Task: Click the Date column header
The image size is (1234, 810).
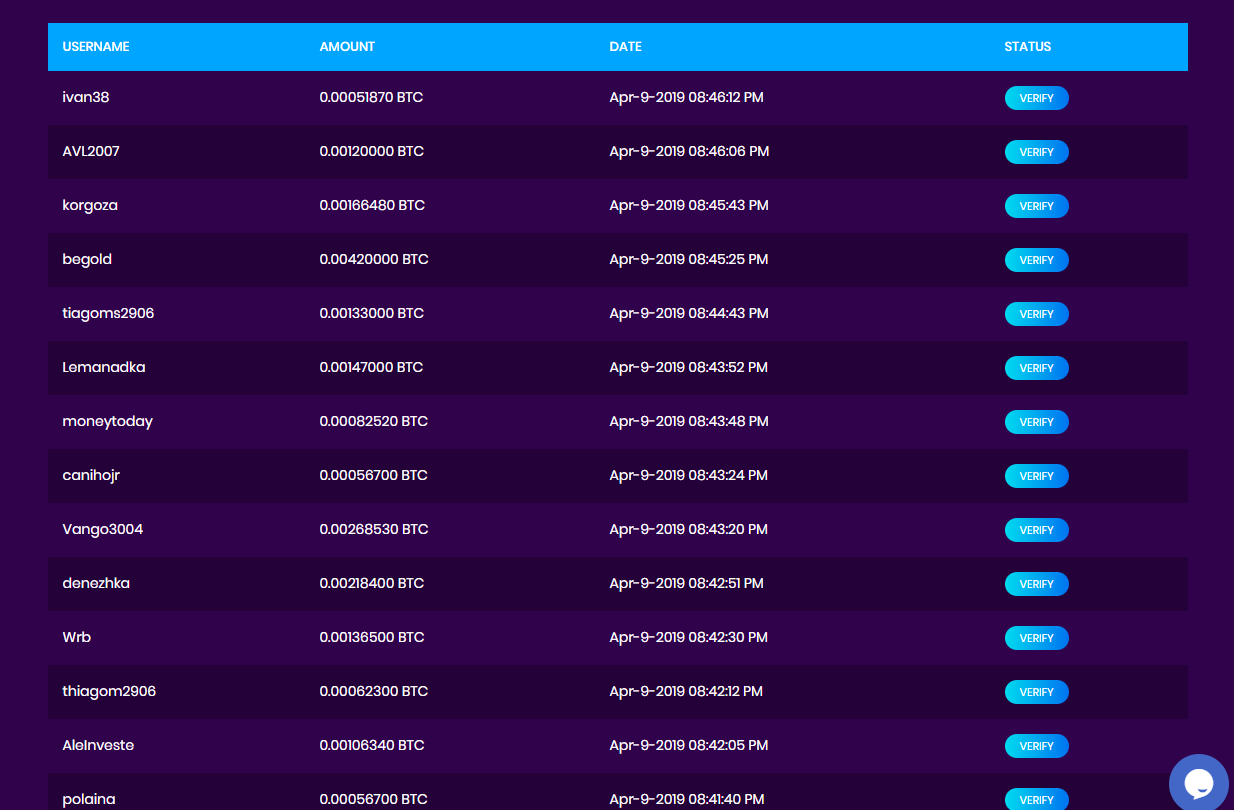Action: 625,47
